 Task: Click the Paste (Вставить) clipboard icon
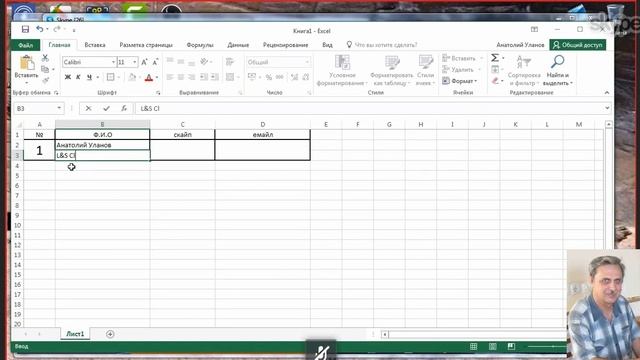point(27,63)
